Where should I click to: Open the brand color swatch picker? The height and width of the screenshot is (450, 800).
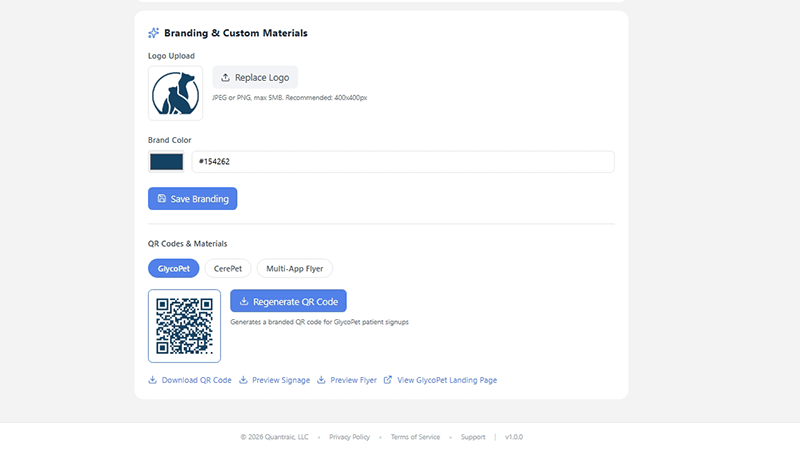[166, 162]
